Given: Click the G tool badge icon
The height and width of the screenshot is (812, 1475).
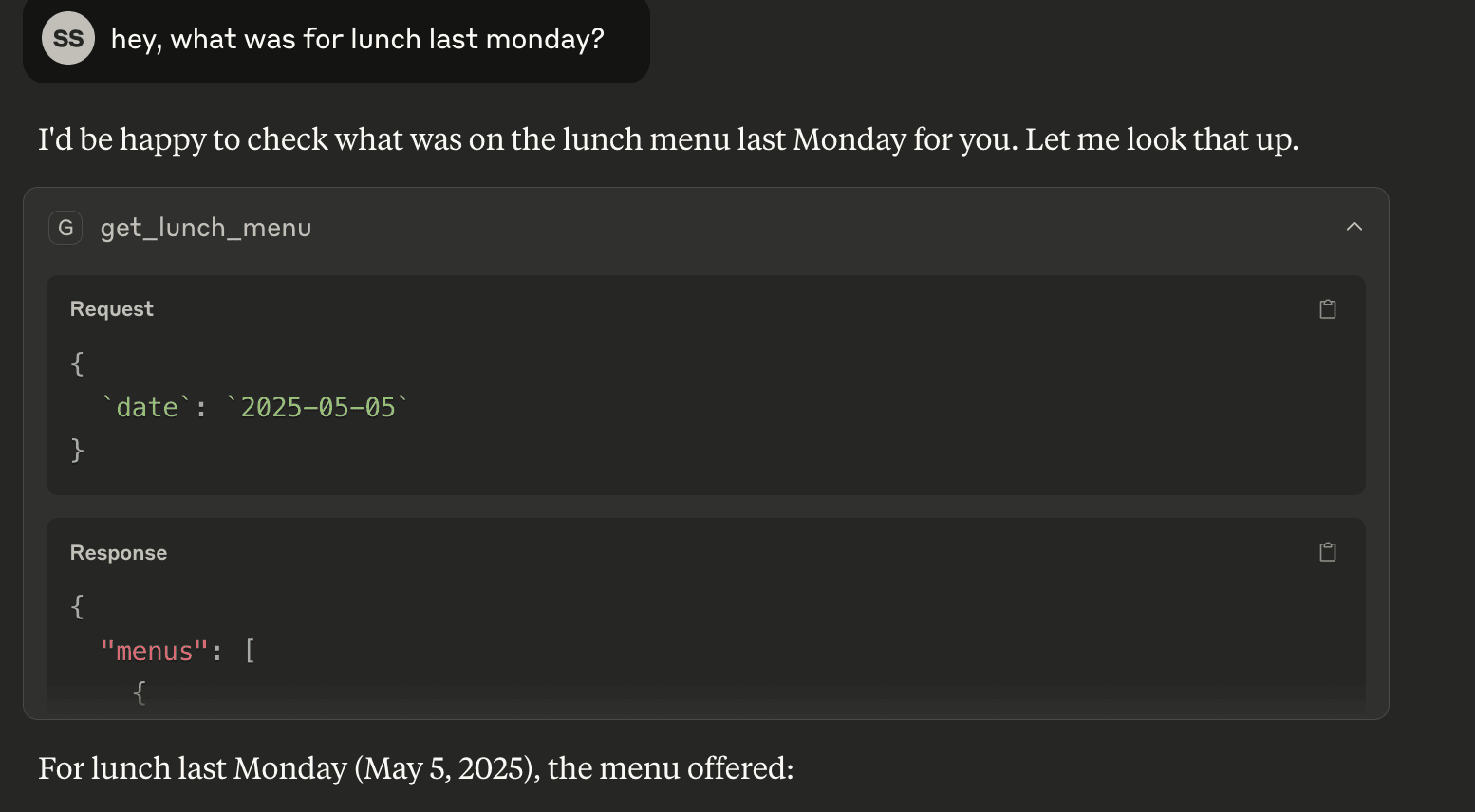Looking at the screenshot, I should tap(65, 228).
